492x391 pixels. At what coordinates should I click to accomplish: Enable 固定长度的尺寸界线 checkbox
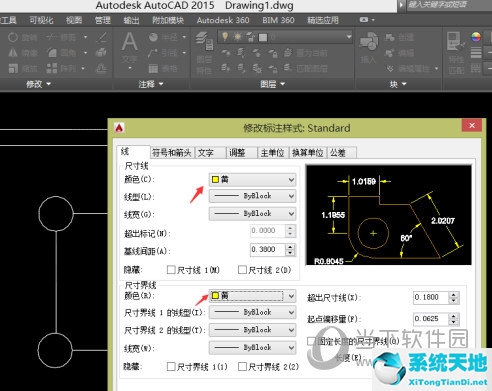click(311, 341)
